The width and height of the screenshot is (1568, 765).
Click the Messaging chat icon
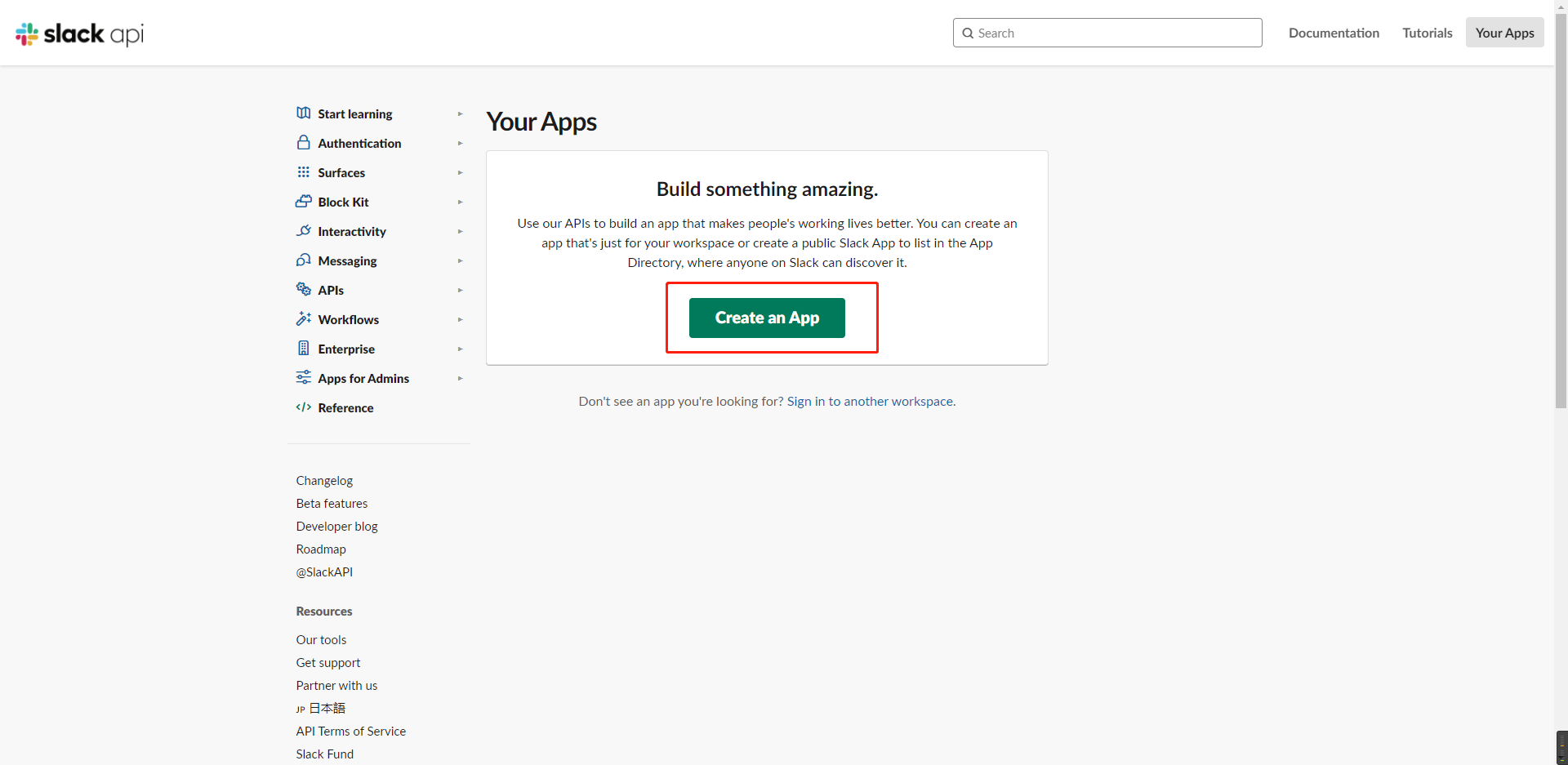(304, 260)
